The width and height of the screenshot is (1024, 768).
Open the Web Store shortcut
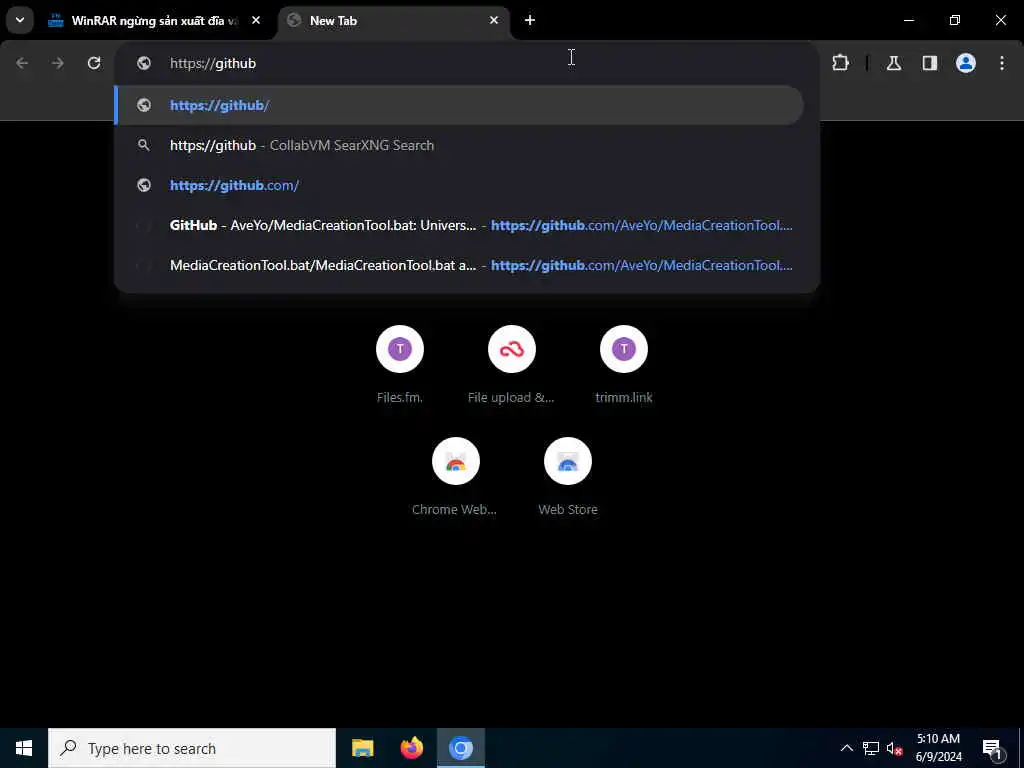pos(568,476)
